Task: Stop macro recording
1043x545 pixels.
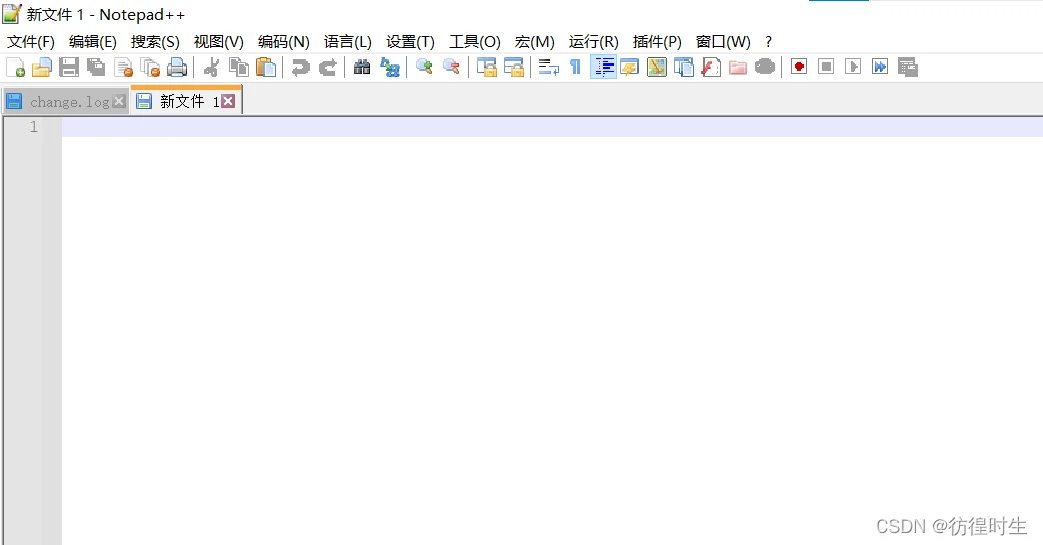Action: coord(826,67)
